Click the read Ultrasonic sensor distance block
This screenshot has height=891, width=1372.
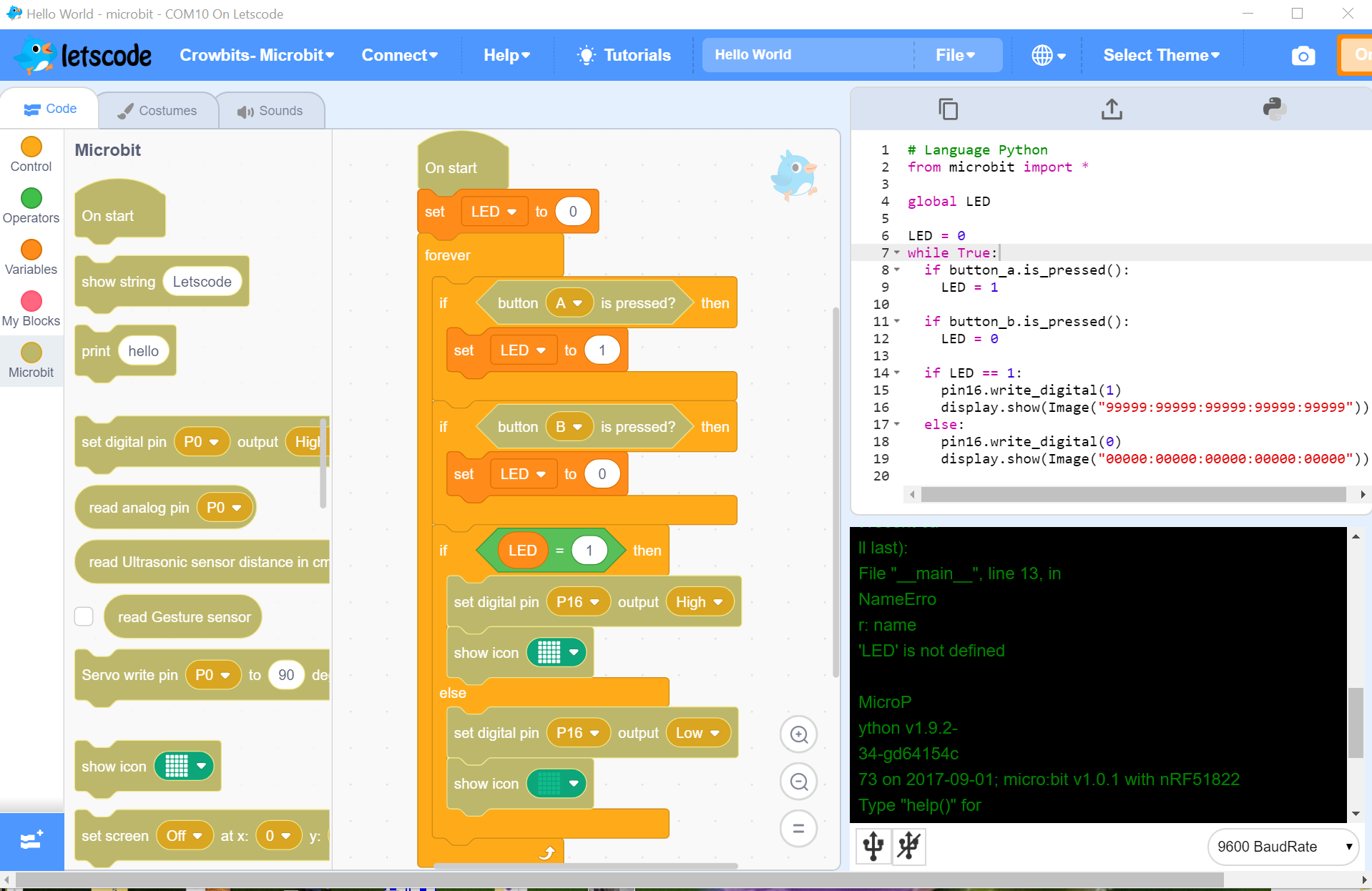point(202,562)
